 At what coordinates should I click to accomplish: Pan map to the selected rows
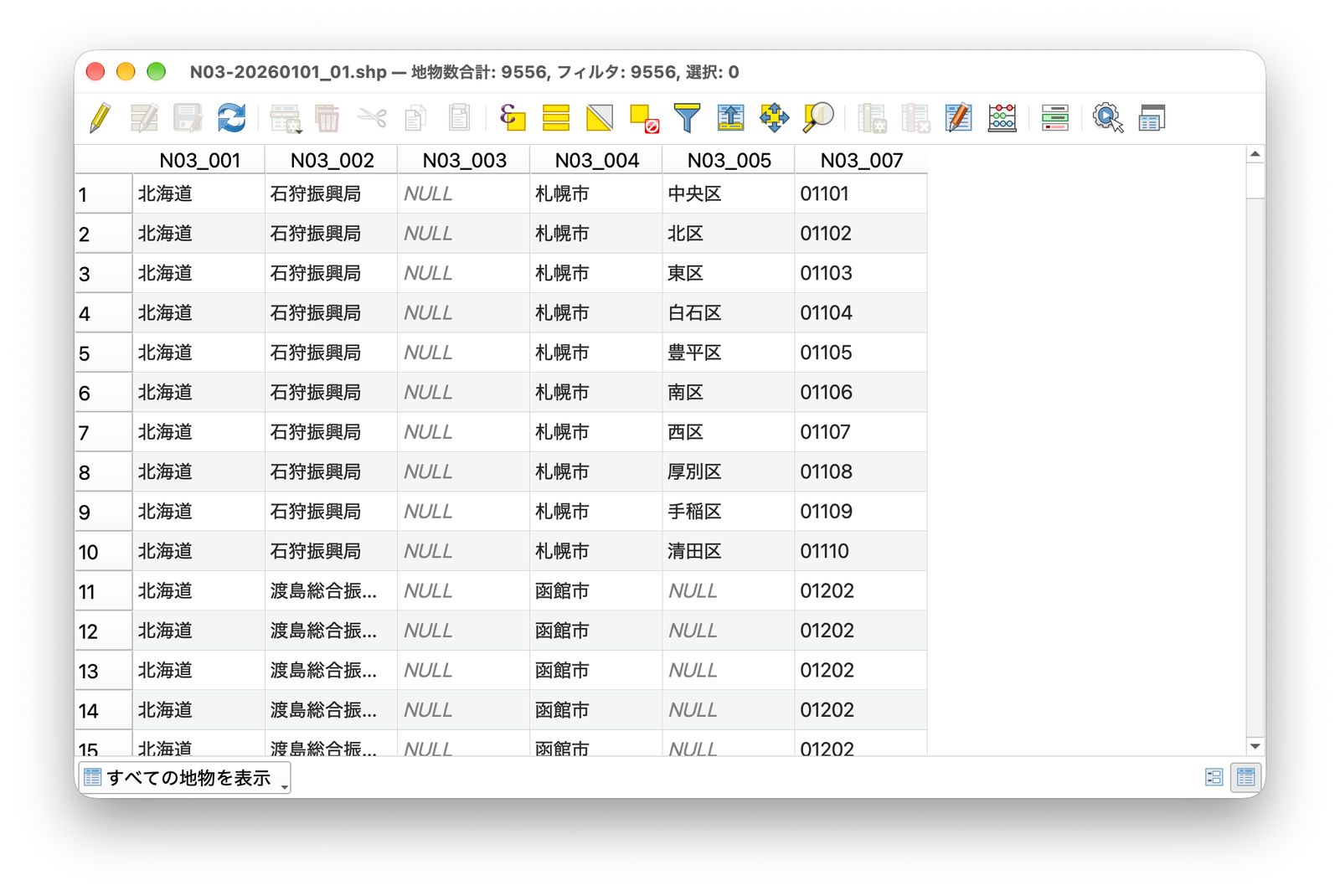(775, 118)
